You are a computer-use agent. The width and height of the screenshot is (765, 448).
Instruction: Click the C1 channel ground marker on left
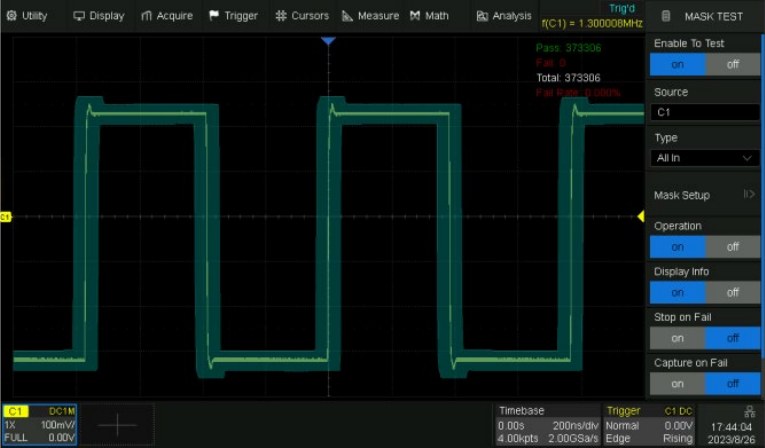[x=5, y=217]
